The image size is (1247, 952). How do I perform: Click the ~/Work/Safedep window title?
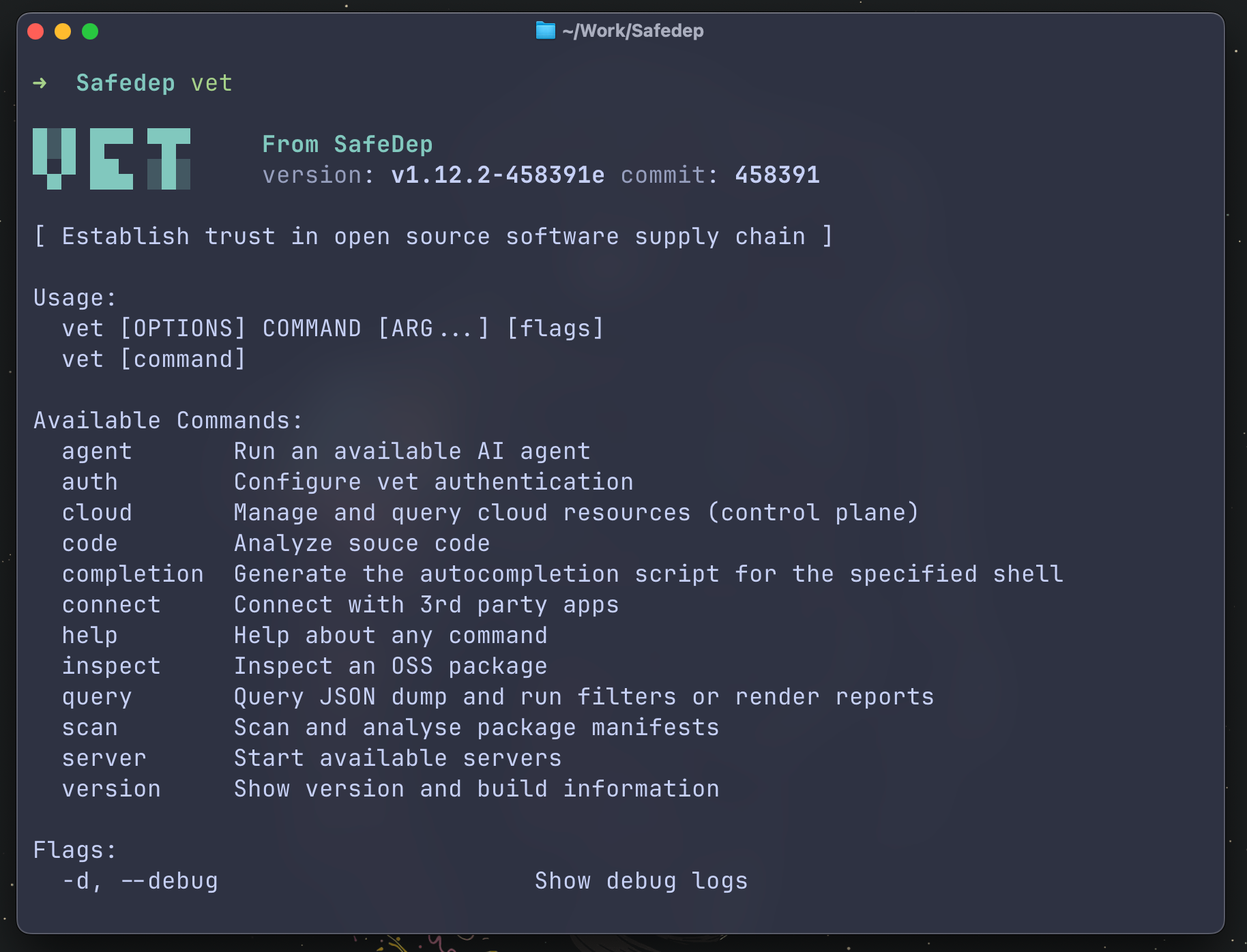click(x=632, y=31)
